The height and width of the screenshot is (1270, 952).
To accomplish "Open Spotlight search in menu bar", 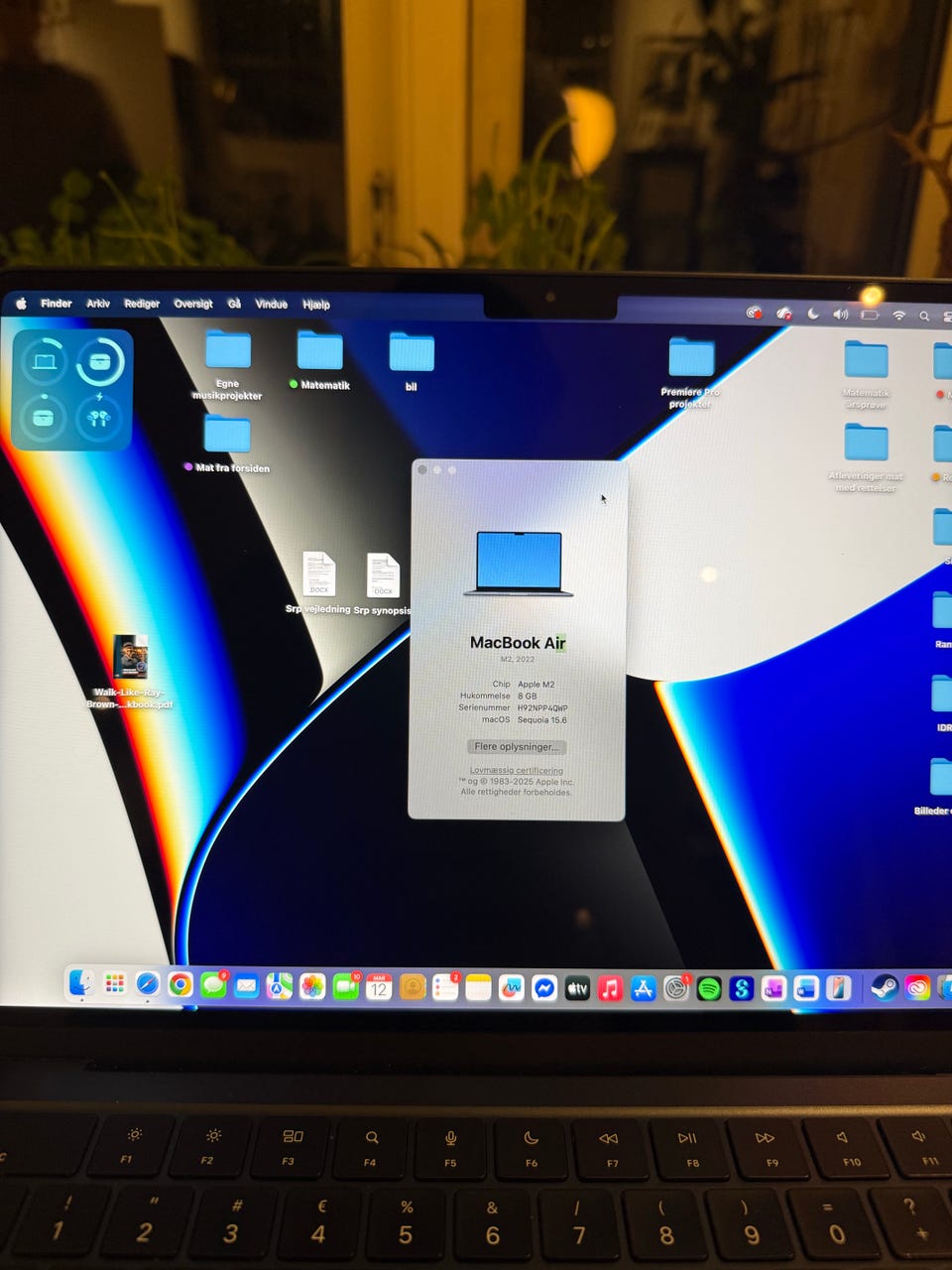I will tap(924, 316).
